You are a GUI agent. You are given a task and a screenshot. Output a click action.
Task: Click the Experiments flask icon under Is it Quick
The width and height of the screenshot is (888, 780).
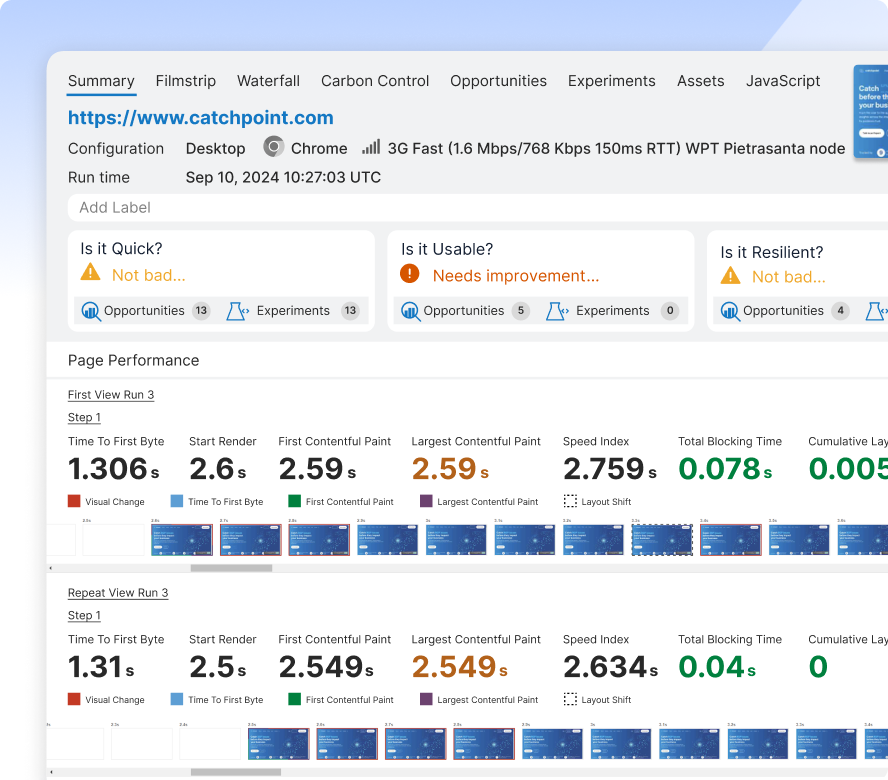238,311
